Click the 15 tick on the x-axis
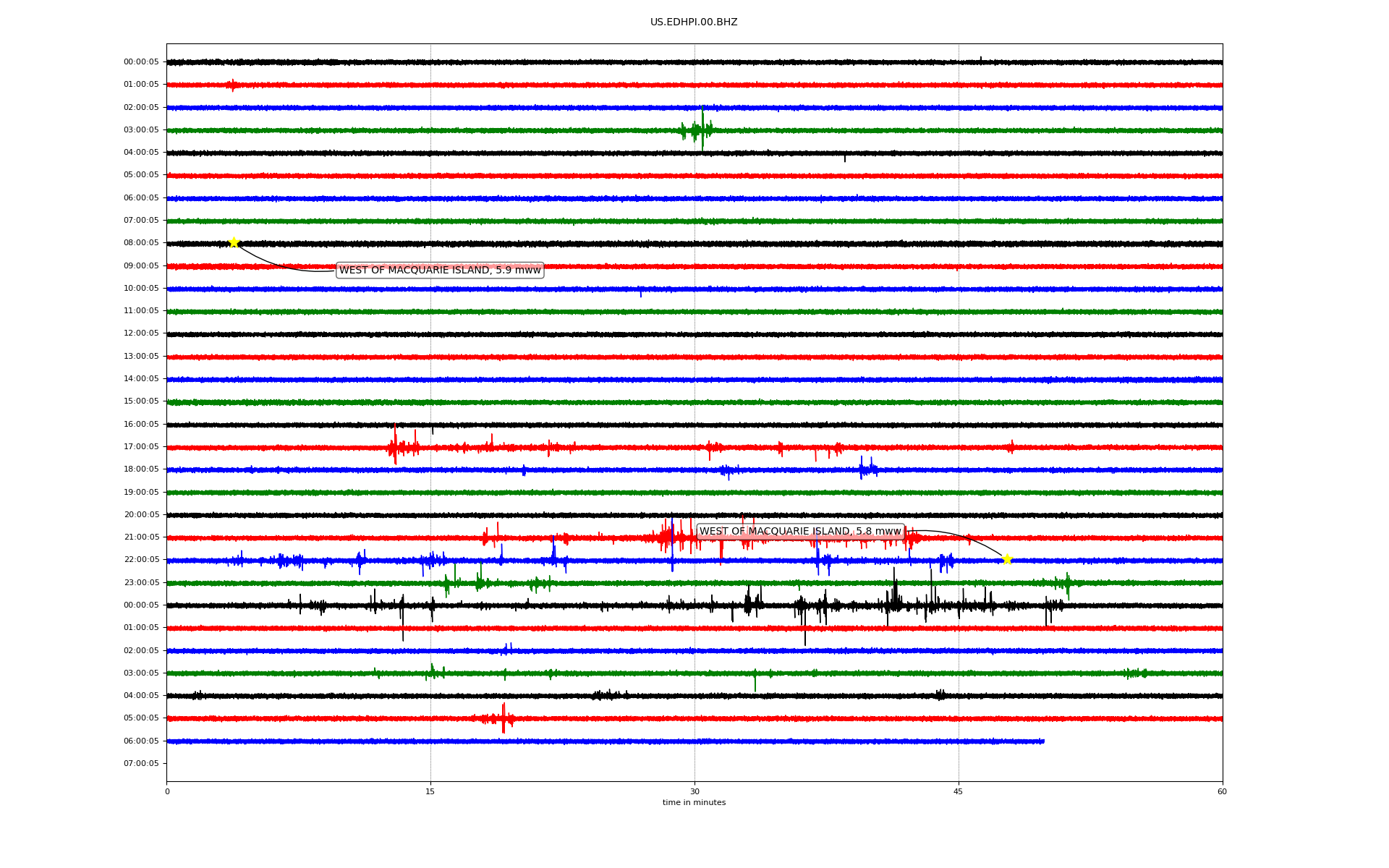This screenshot has height=868, width=1389. click(x=430, y=791)
